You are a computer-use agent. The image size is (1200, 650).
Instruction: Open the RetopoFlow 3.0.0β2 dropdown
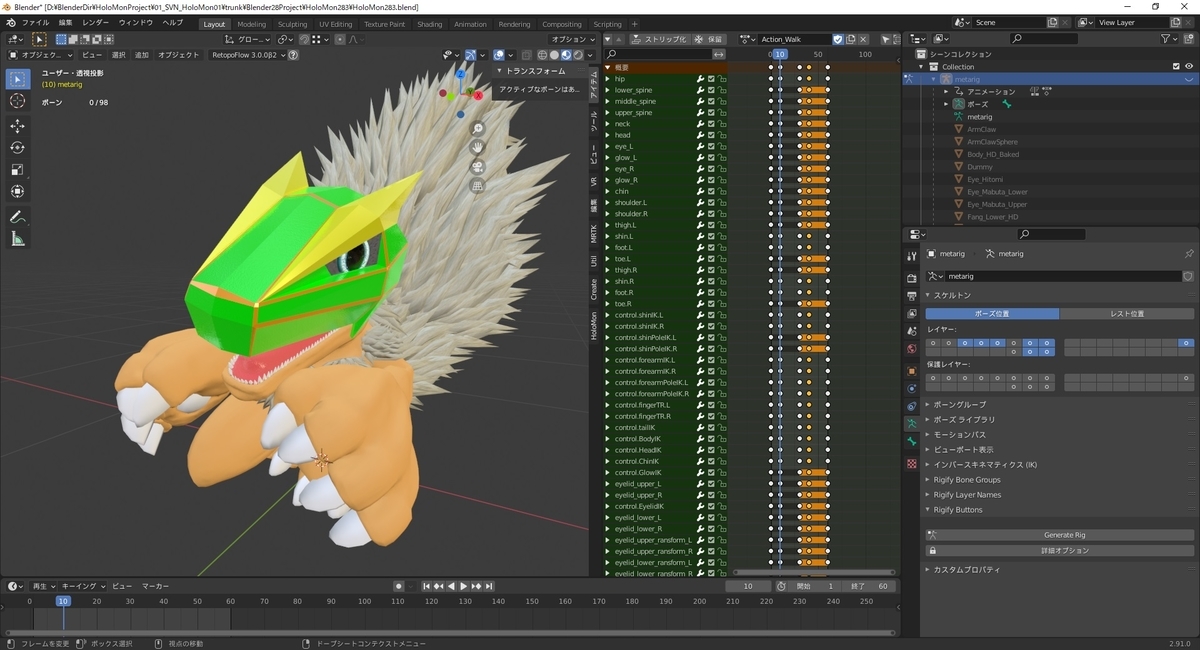246,55
